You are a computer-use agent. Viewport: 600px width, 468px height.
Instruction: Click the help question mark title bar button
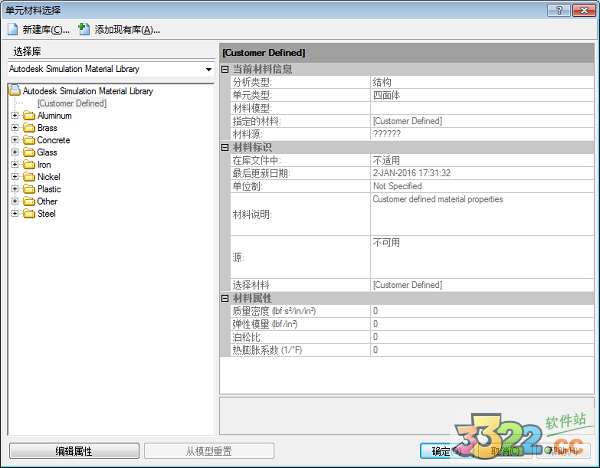coord(559,10)
